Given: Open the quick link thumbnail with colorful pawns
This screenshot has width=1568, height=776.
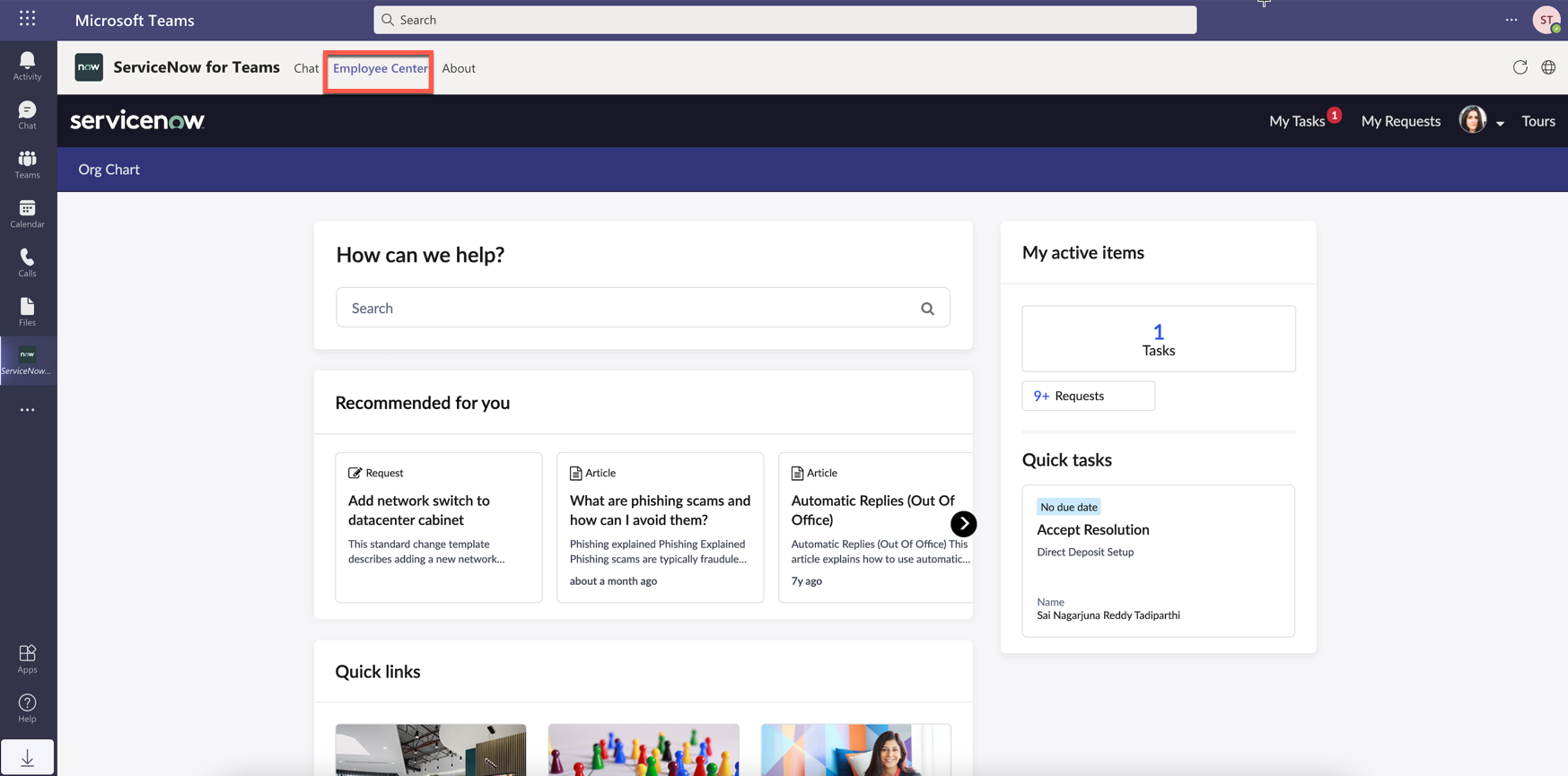Looking at the screenshot, I should tap(644, 750).
